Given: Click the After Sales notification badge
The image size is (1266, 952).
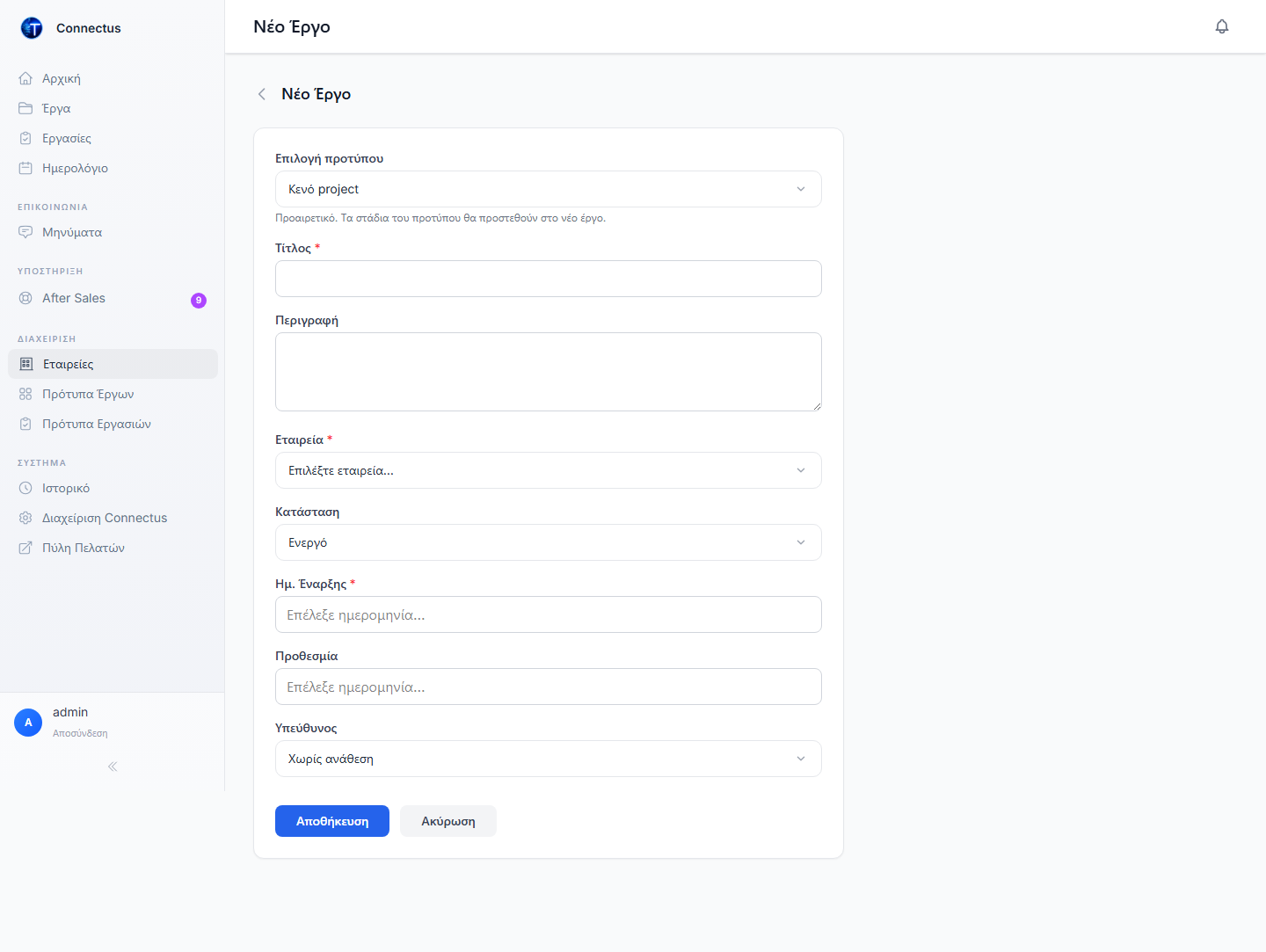Looking at the screenshot, I should (199, 300).
